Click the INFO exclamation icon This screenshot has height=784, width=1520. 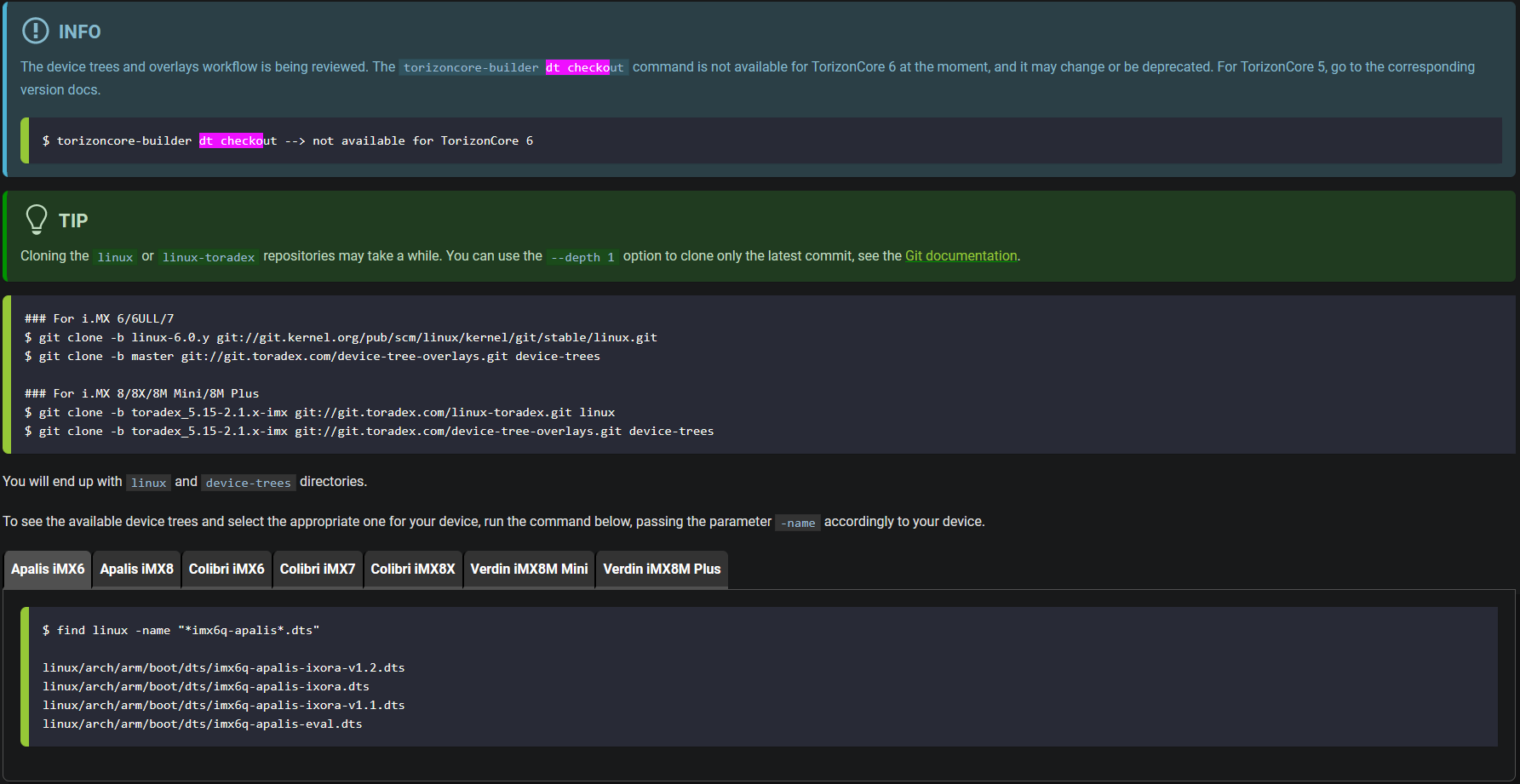pos(35,31)
